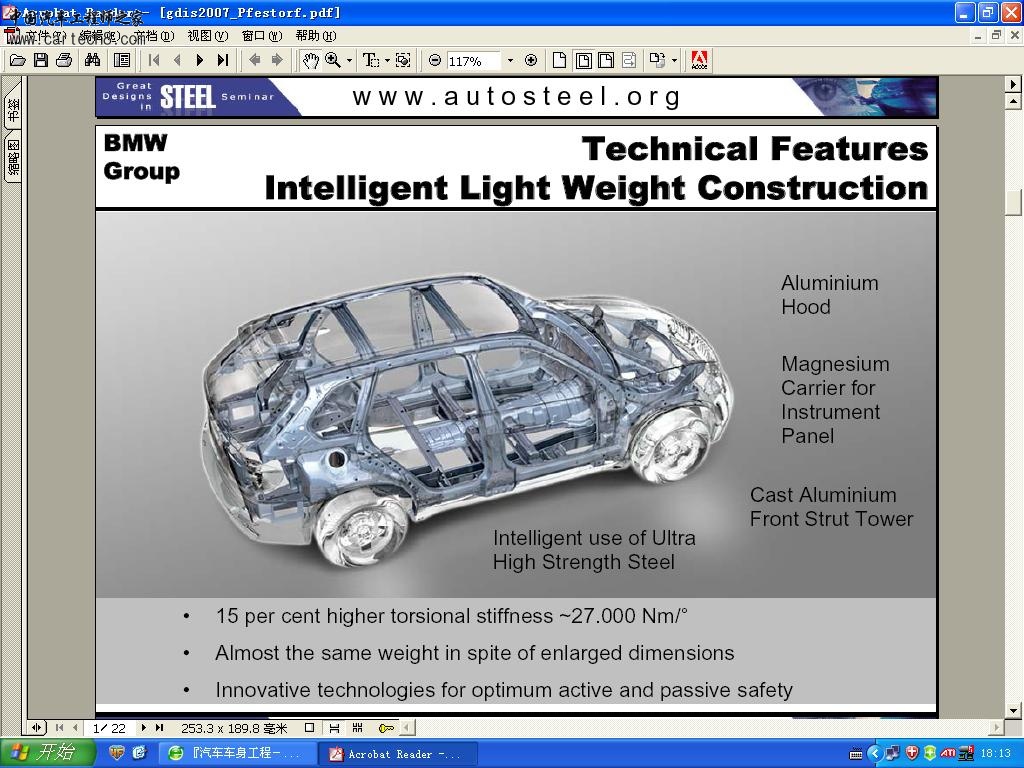Expand the text select tool dropdown arrow
This screenshot has height=768, width=1024.
[x=387, y=61]
